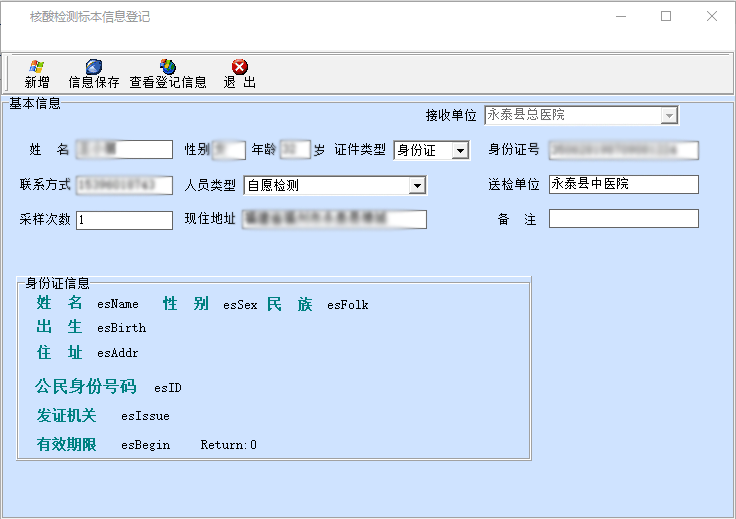The image size is (736, 519).
Task: Click the 送检单位 field showing 永泰县中医院
Action: [623, 185]
